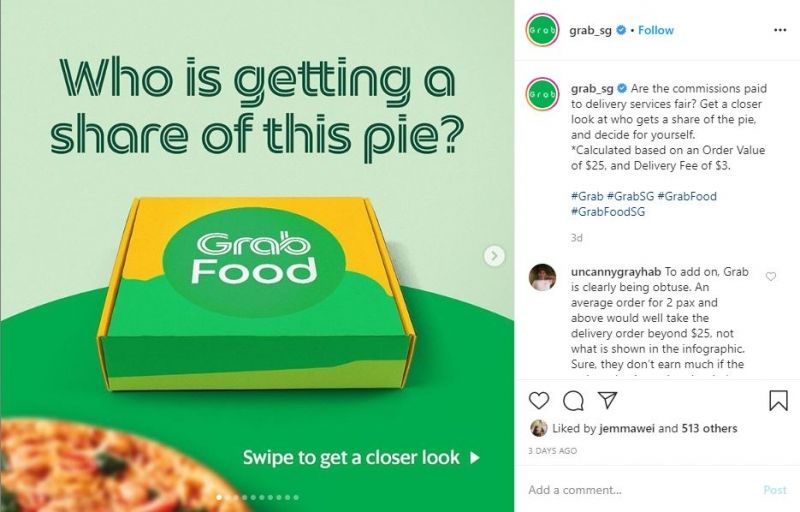Open the #GrabFoodSG hashtag
Image resolution: width=800 pixels, height=512 pixels.
(609, 212)
